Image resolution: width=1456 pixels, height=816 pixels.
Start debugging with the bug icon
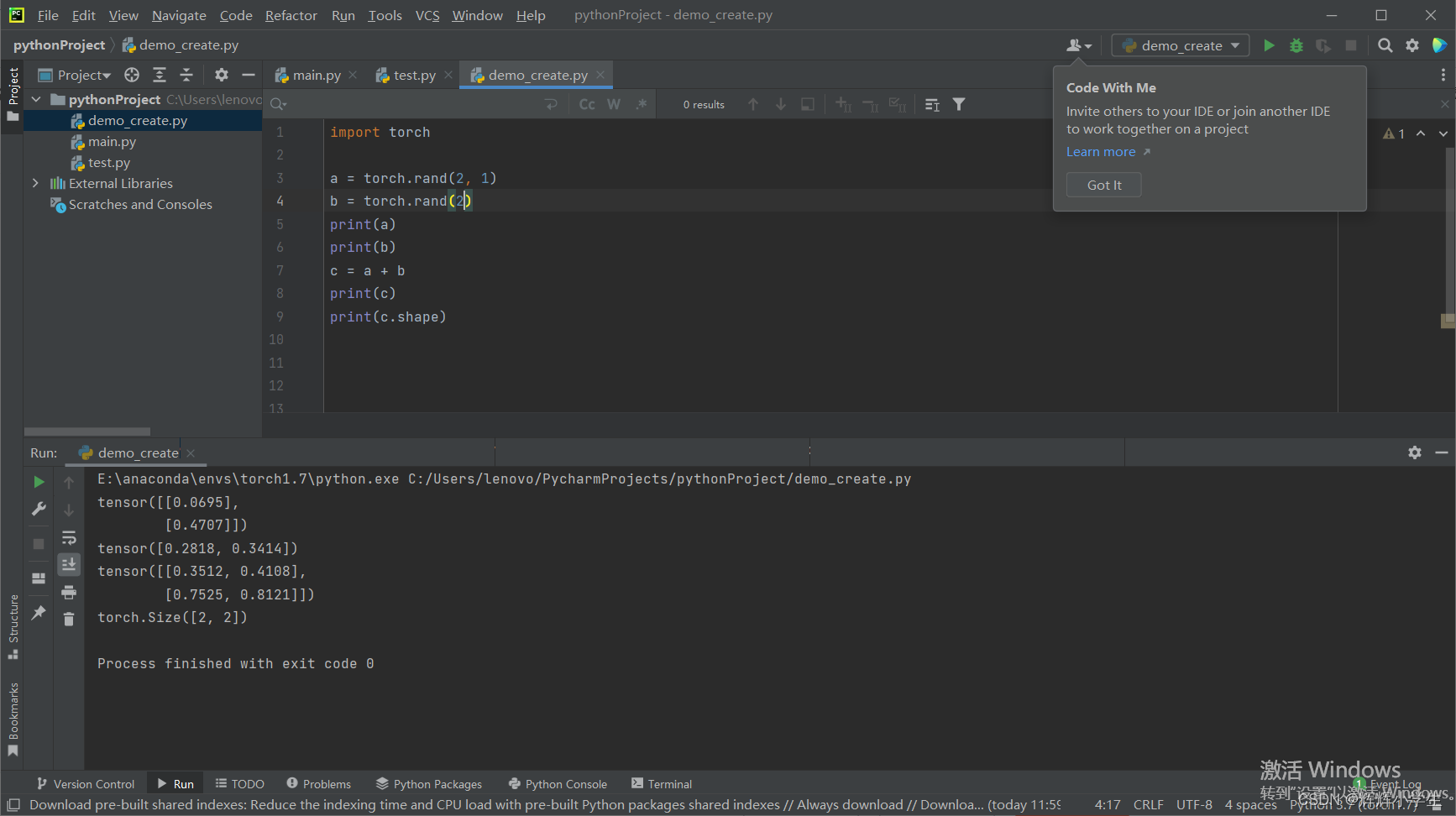1296,45
